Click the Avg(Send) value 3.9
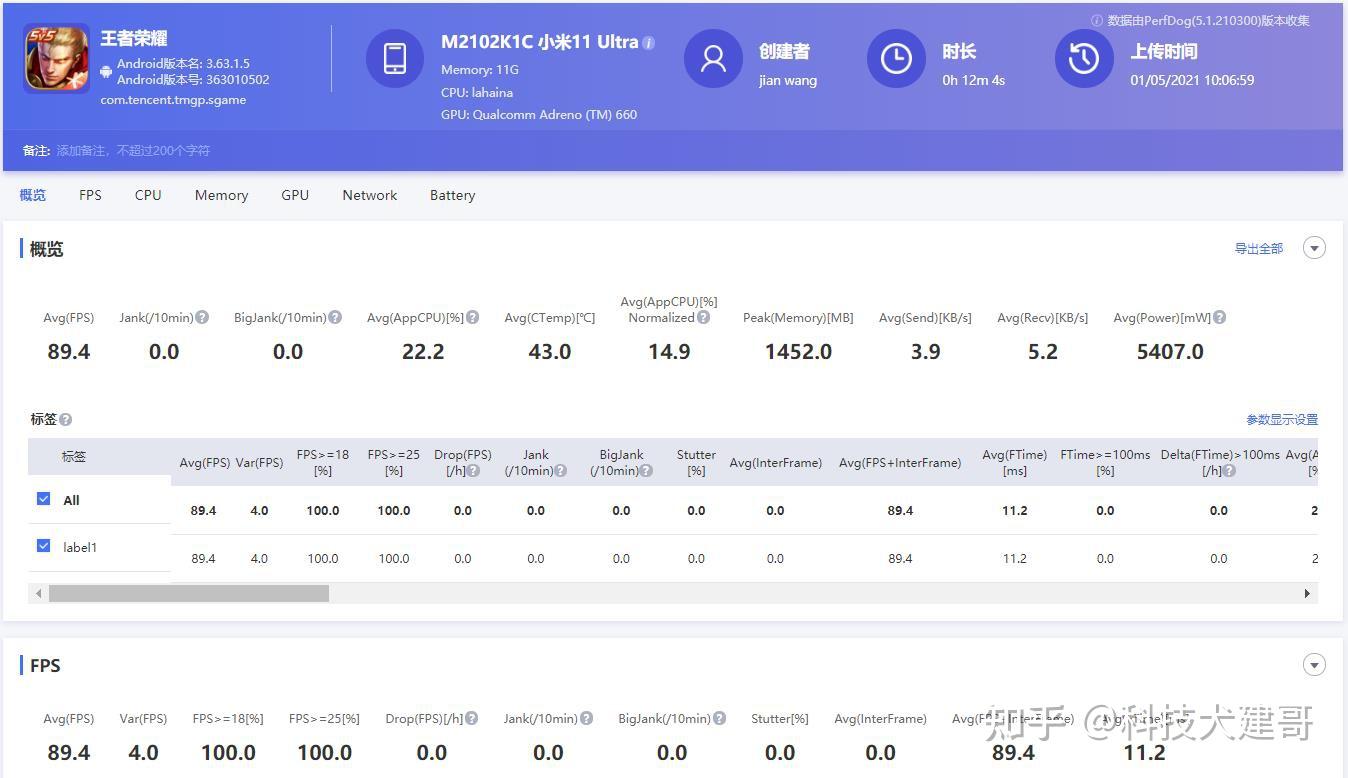The image size is (1348, 778). pos(925,351)
